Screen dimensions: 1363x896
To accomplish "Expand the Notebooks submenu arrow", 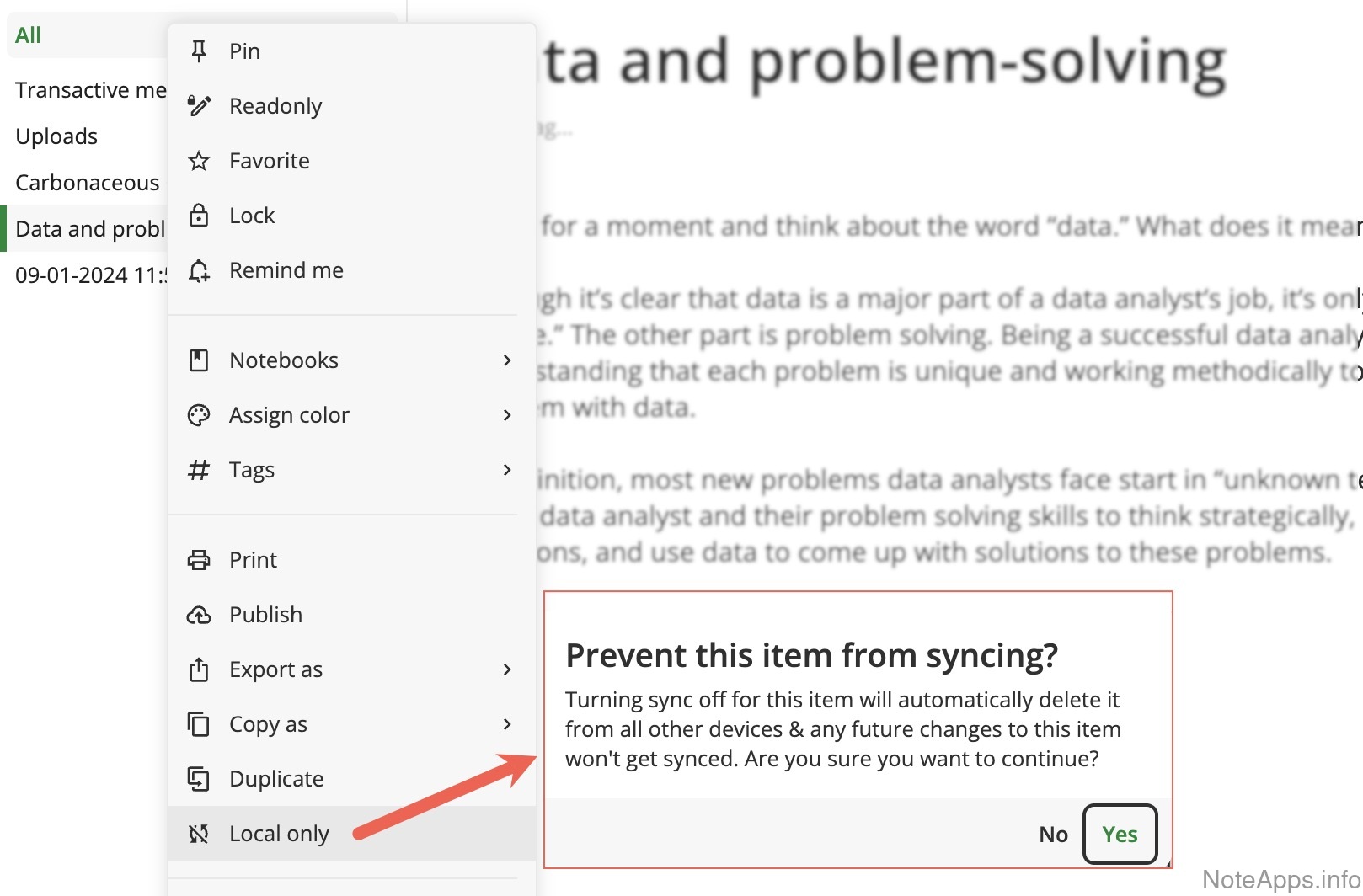I will (x=507, y=360).
